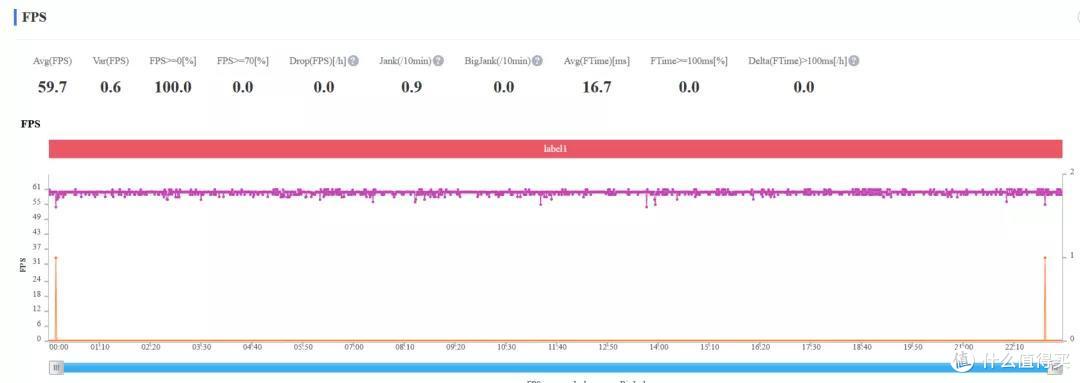
Task: Click the 61 value on FPS axis
Action: (x=37, y=187)
